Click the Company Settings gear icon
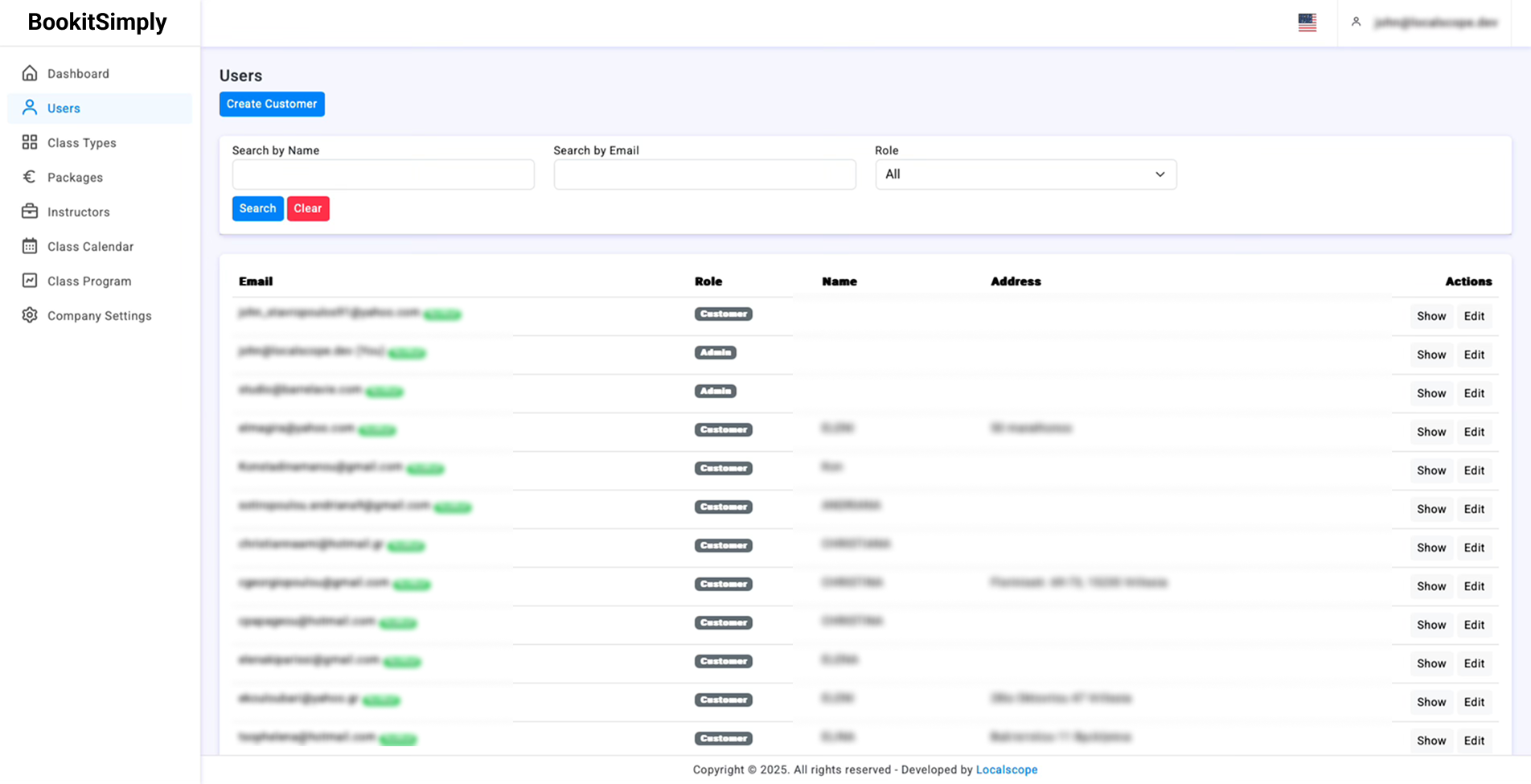 pos(30,315)
